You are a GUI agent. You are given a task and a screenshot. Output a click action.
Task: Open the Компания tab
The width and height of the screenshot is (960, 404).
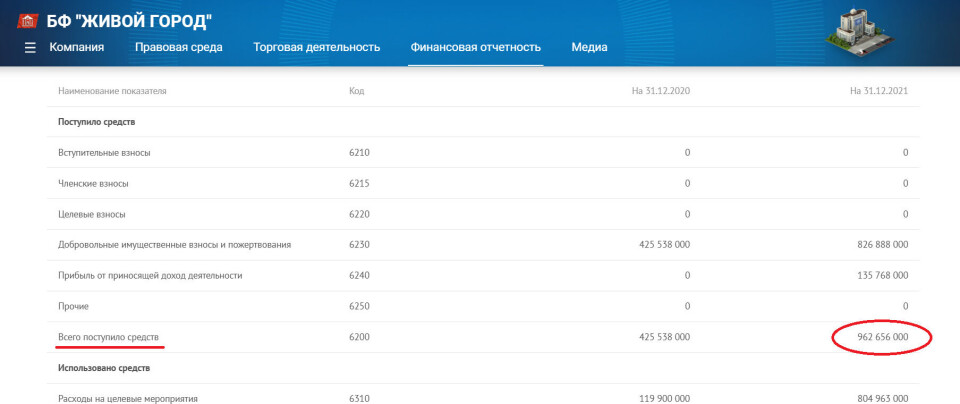(77, 47)
